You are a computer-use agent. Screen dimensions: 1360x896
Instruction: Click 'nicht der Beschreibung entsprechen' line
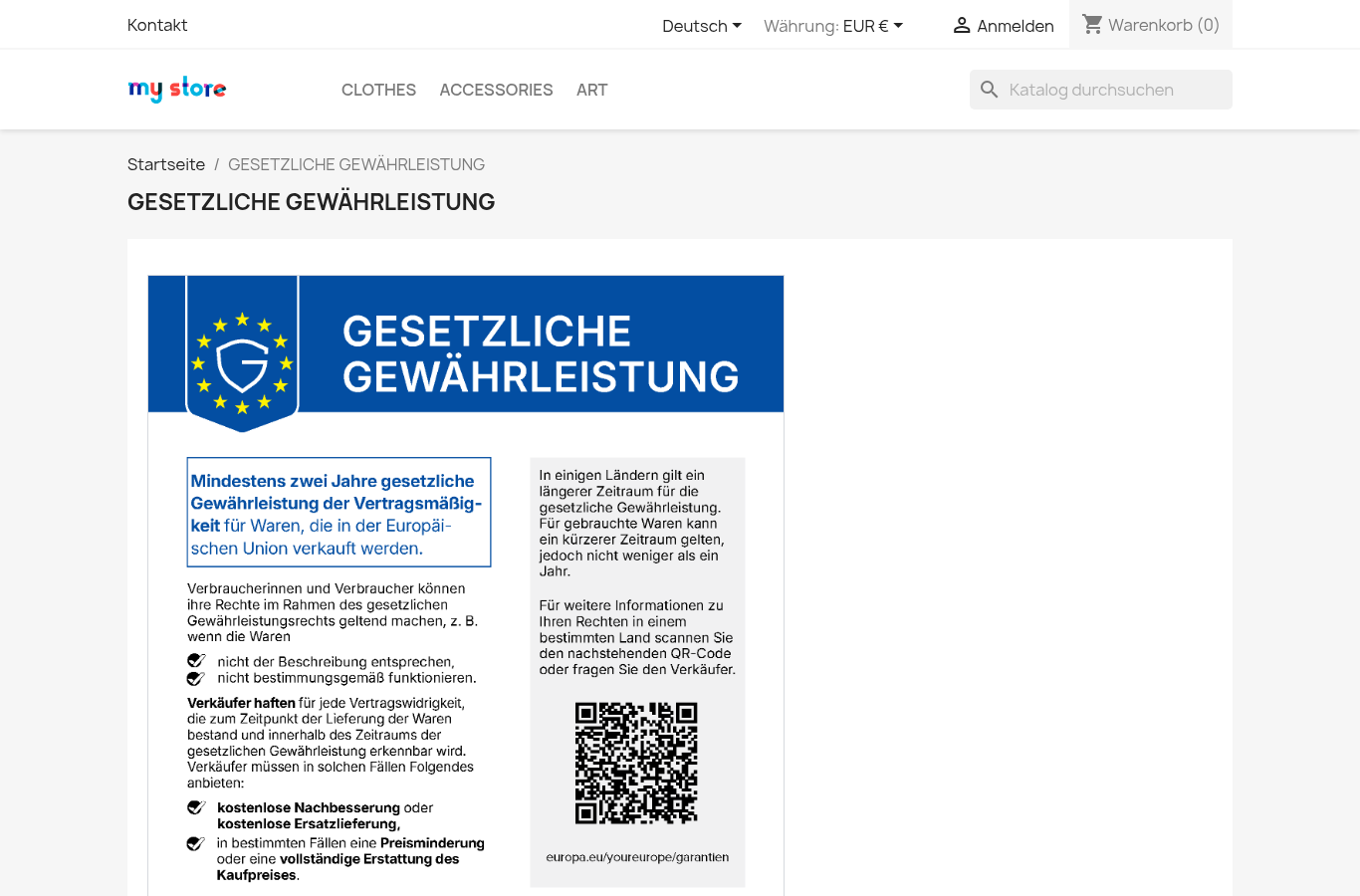(x=336, y=661)
